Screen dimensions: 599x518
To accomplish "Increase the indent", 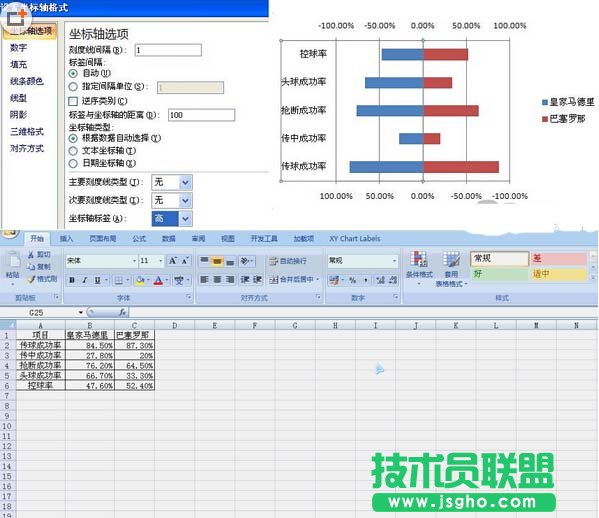I will (x=257, y=280).
